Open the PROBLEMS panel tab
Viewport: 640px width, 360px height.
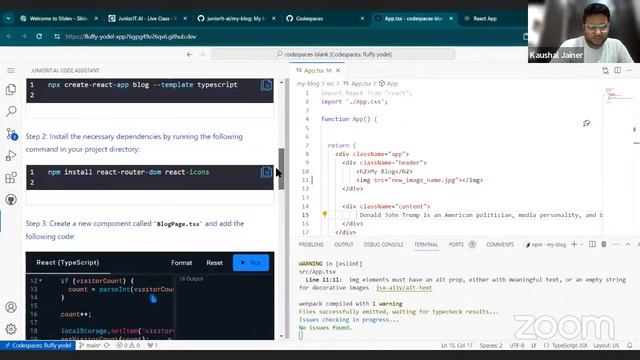tap(311, 244)
